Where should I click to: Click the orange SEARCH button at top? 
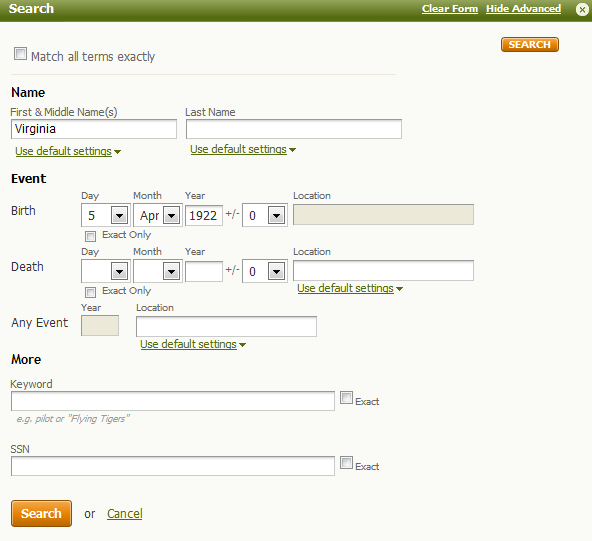click(x=530, y=45)
